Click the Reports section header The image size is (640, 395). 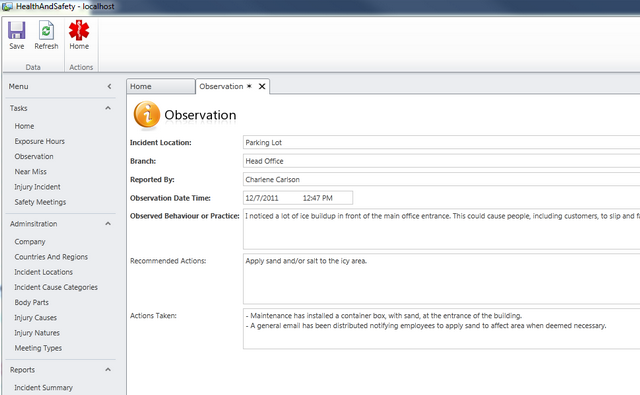pyautogui.click(x=22, y=370)
